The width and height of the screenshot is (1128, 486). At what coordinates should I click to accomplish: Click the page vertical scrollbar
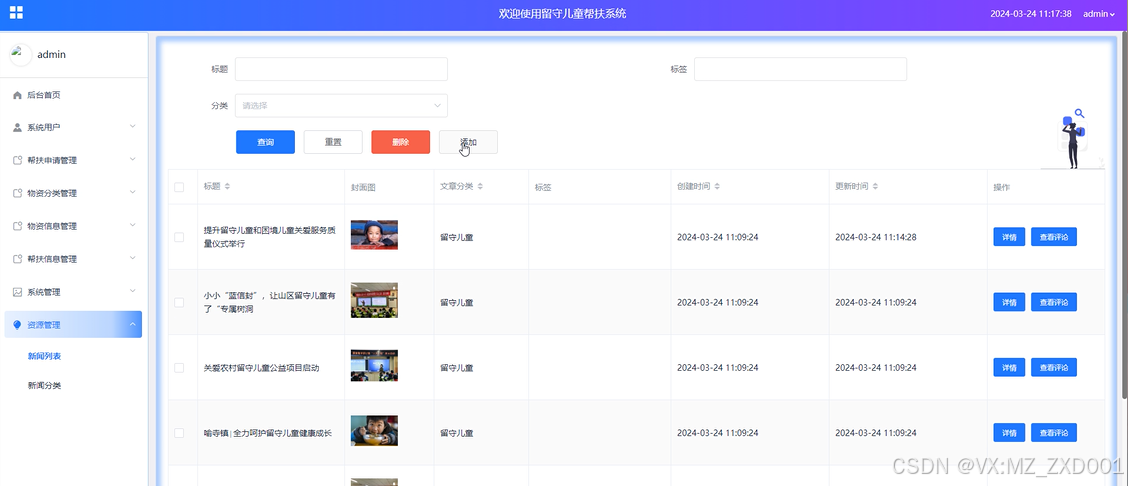[x=1124, y=216]
